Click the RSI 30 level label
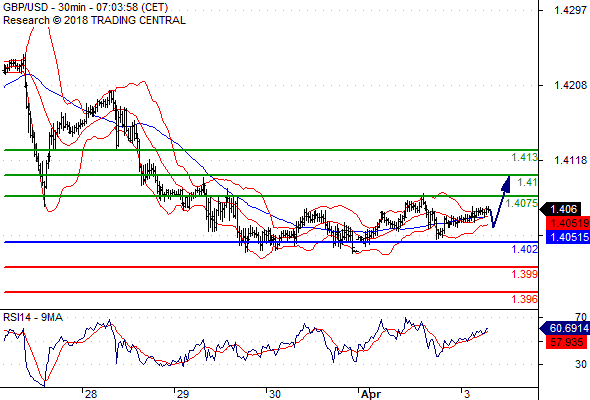The width and height of the screenshot is (590, 400). (581, 364)
